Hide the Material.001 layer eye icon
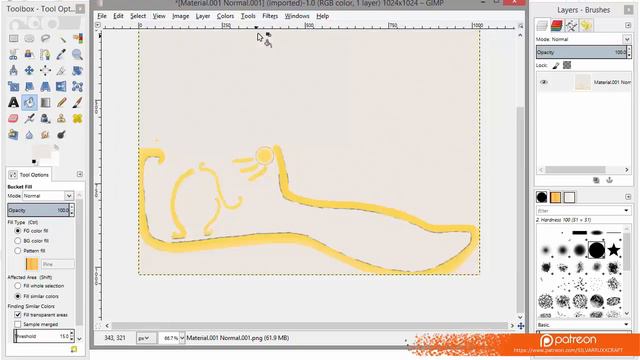The width and height of the screenshot is (640, 360). click(543, 82)
